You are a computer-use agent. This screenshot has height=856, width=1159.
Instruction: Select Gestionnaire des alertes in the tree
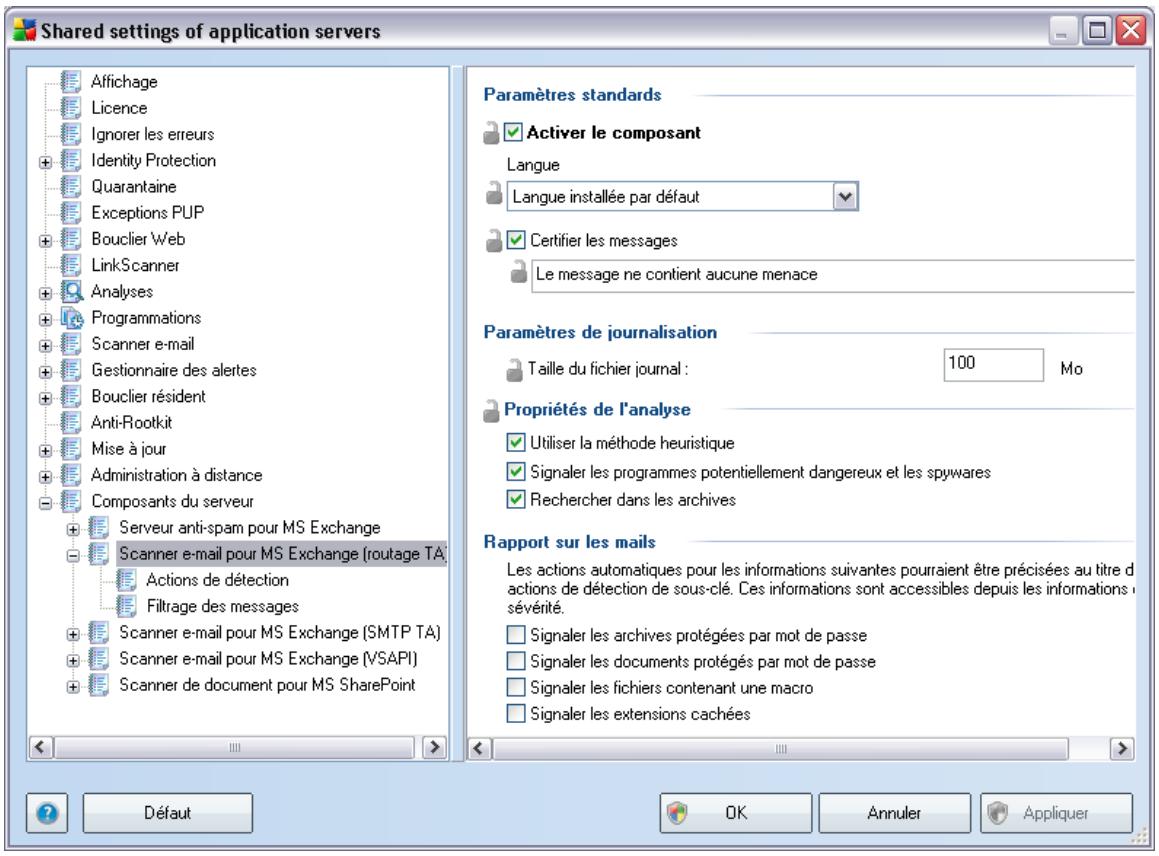point(174,370)
